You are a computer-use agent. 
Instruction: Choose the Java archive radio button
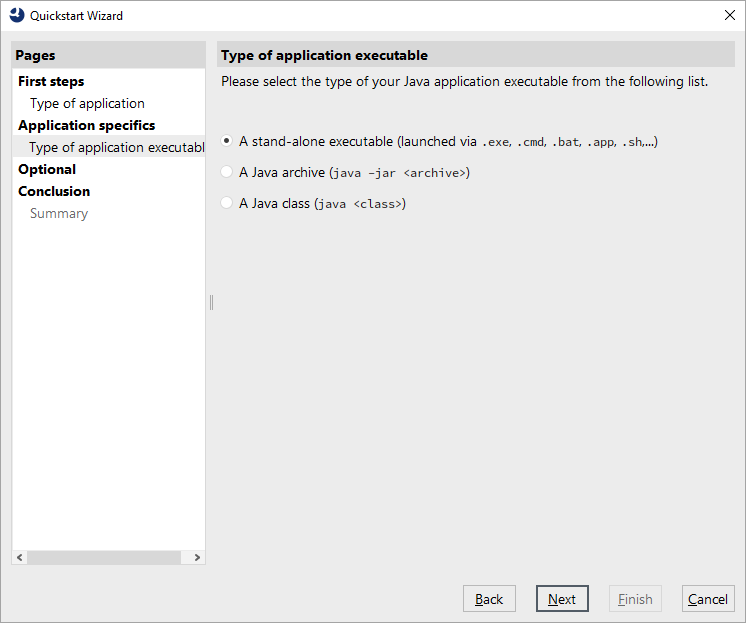pos(226,172)
